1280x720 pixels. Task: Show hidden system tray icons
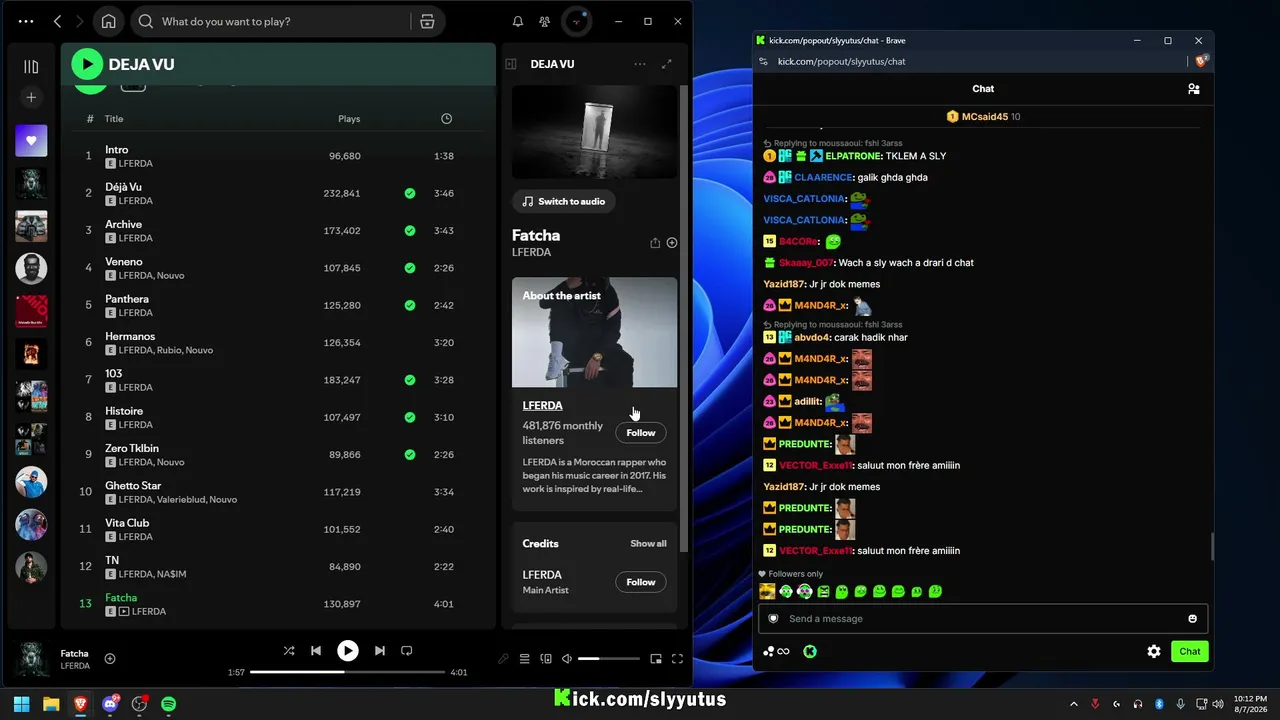(x=1074, y=704)
